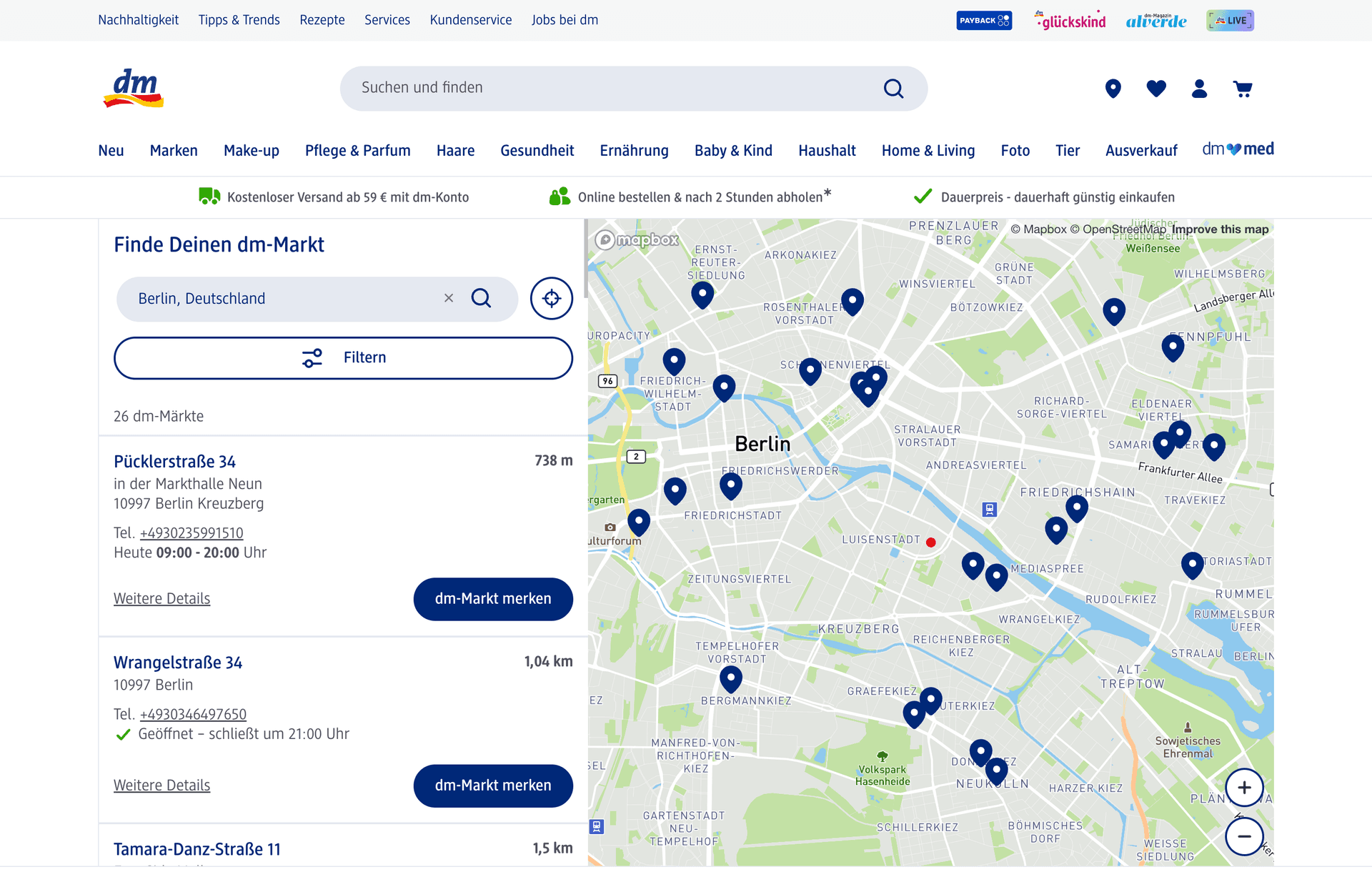Click dm-Markt merken for Wrangelstraße 34
This screenshot has width=1372, height=882.
coord(492,786)
